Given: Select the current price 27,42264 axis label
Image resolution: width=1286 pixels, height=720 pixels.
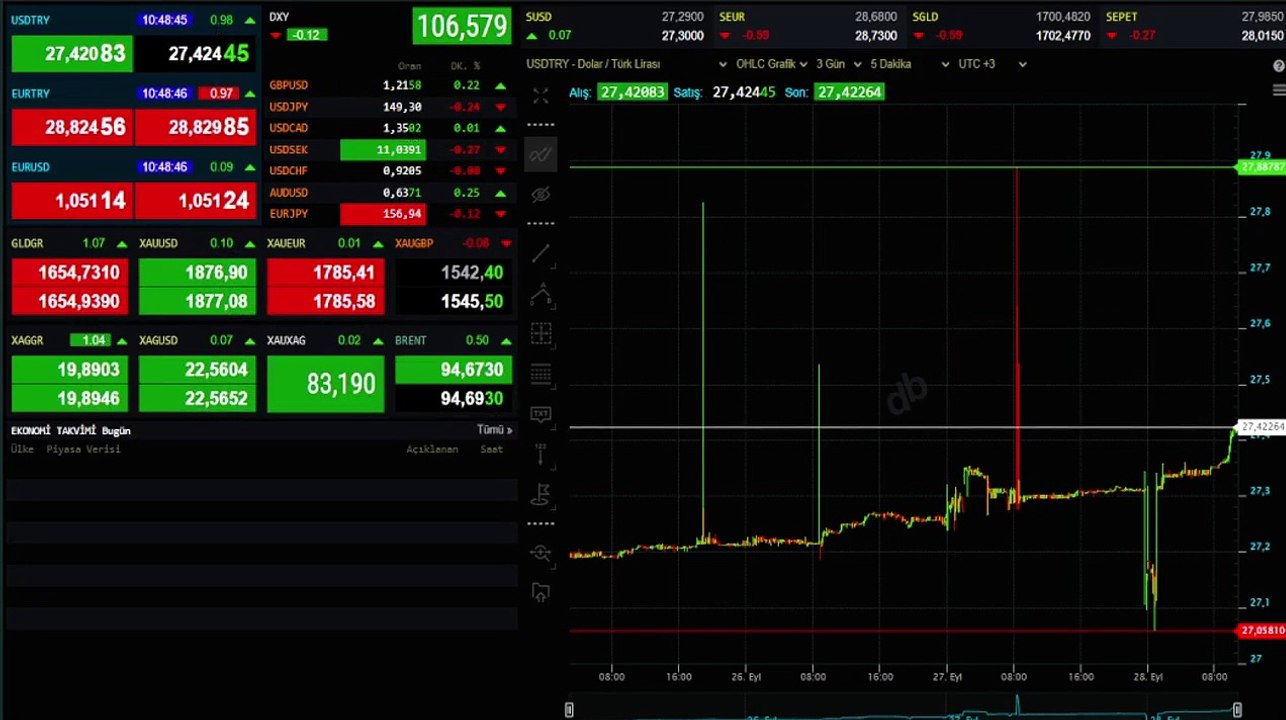Looking at the screenshot, I should pyautogui.click(x=1262, y=427).
